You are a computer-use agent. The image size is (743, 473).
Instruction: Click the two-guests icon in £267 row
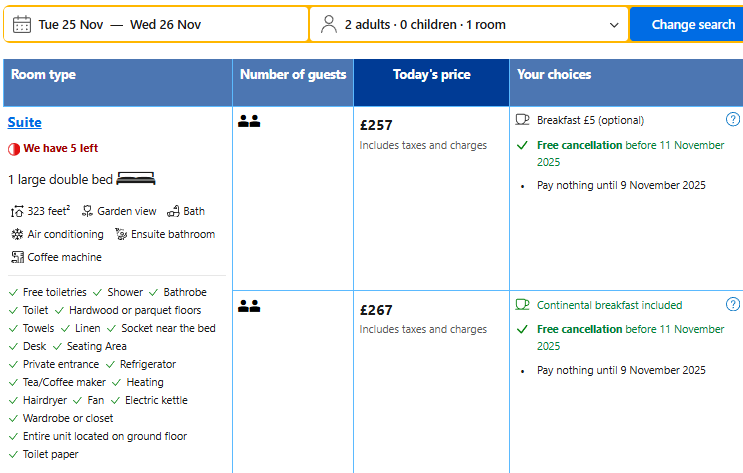249,306
